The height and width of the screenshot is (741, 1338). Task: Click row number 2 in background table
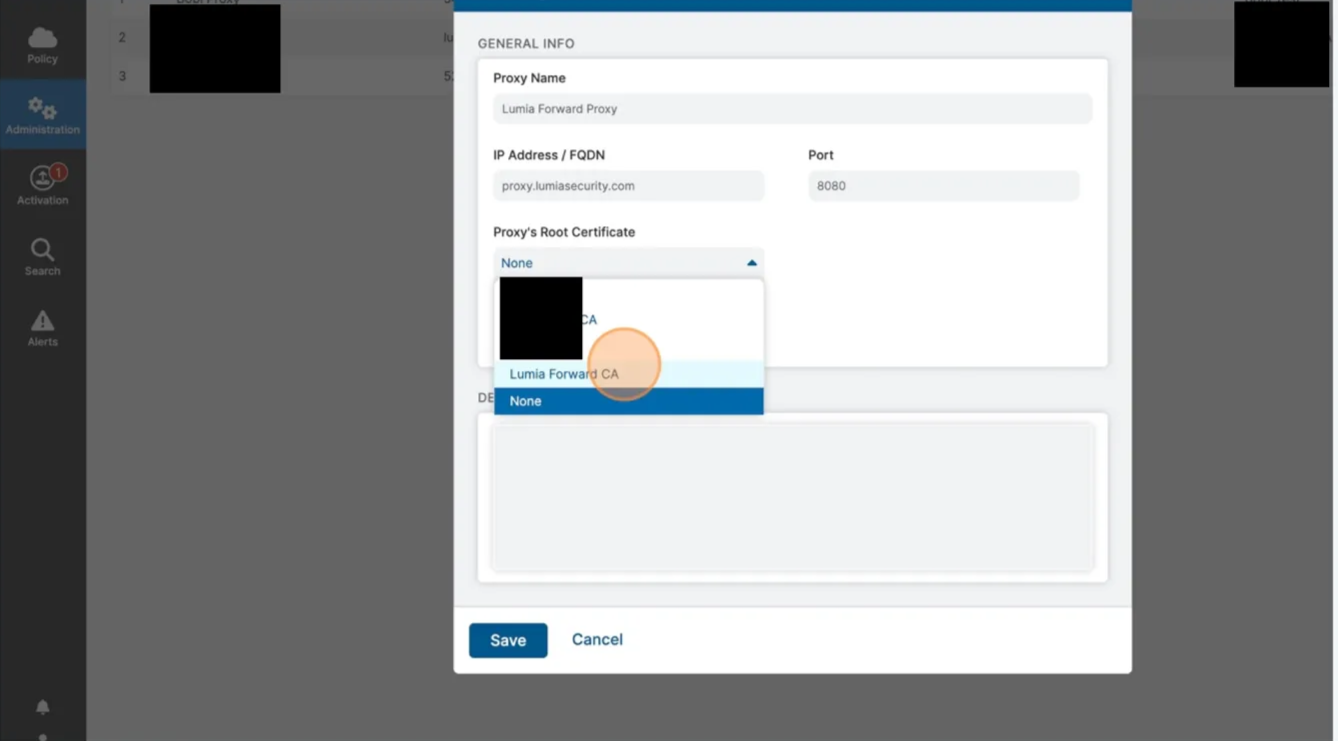point(122,38)
